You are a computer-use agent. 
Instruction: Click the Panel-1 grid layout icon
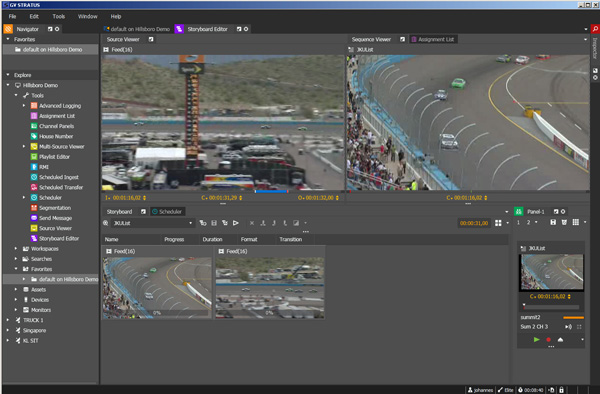(x=576, y=222)
